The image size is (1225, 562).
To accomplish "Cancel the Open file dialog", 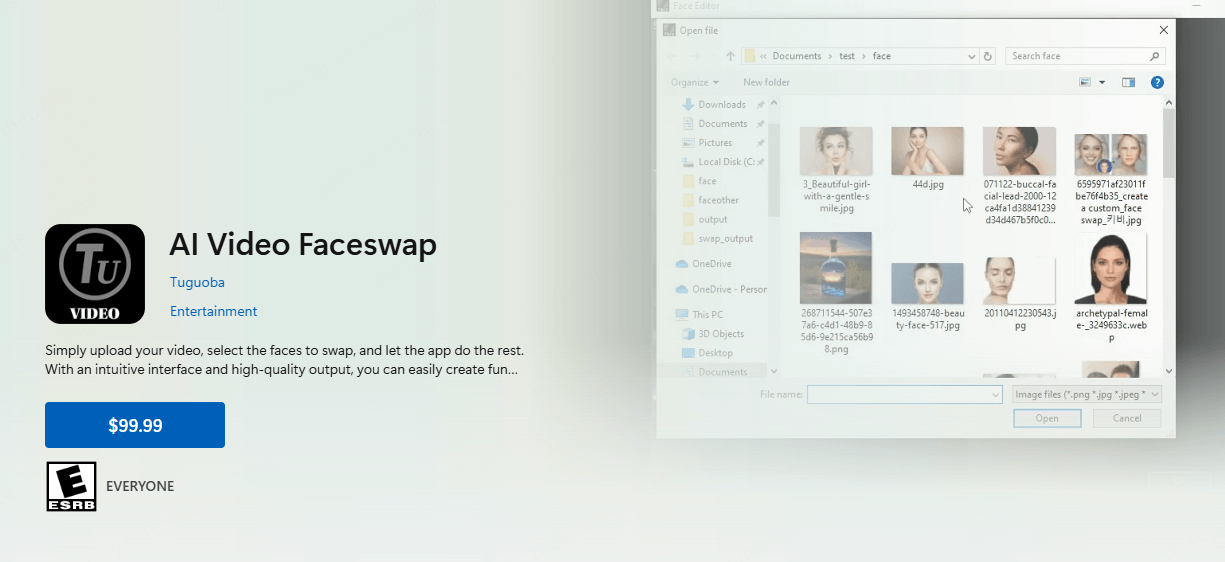I will [x=1127, y=418].
